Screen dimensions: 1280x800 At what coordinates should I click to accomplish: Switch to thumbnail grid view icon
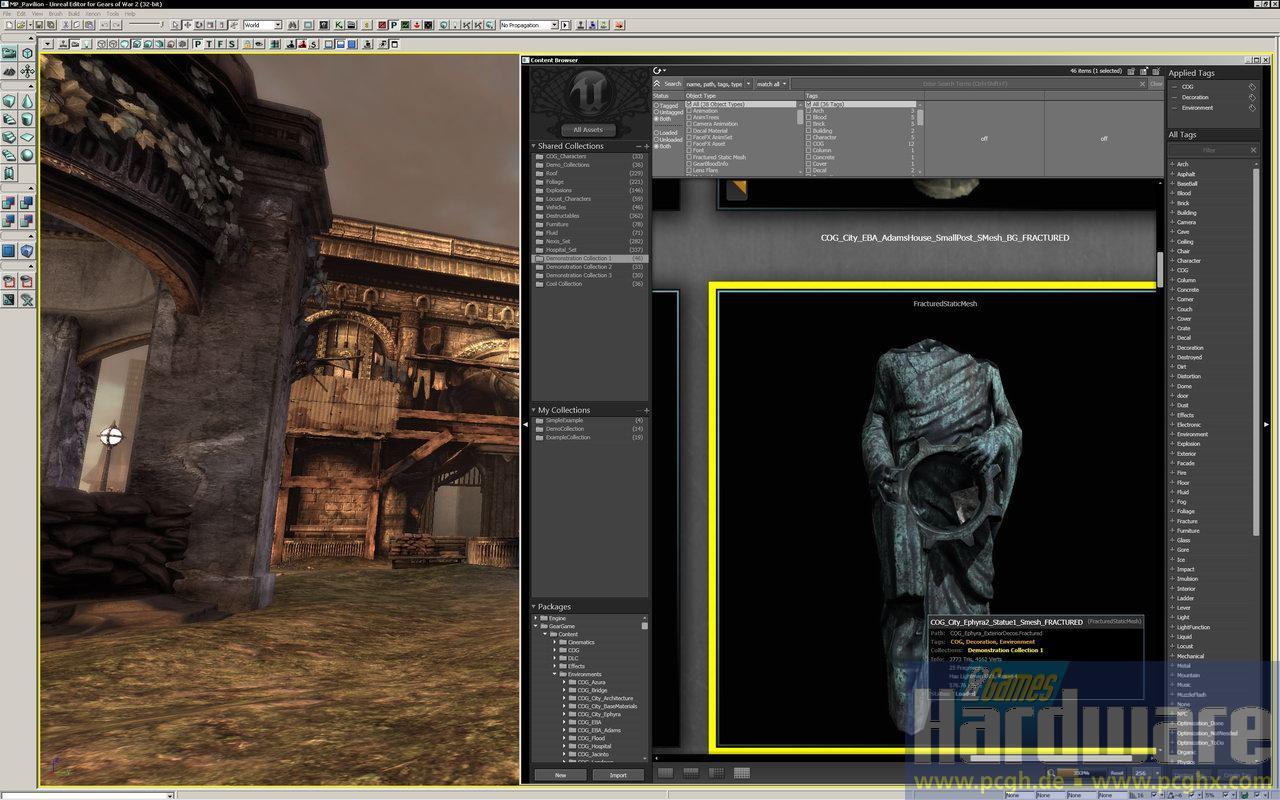[x=741, y=773]
